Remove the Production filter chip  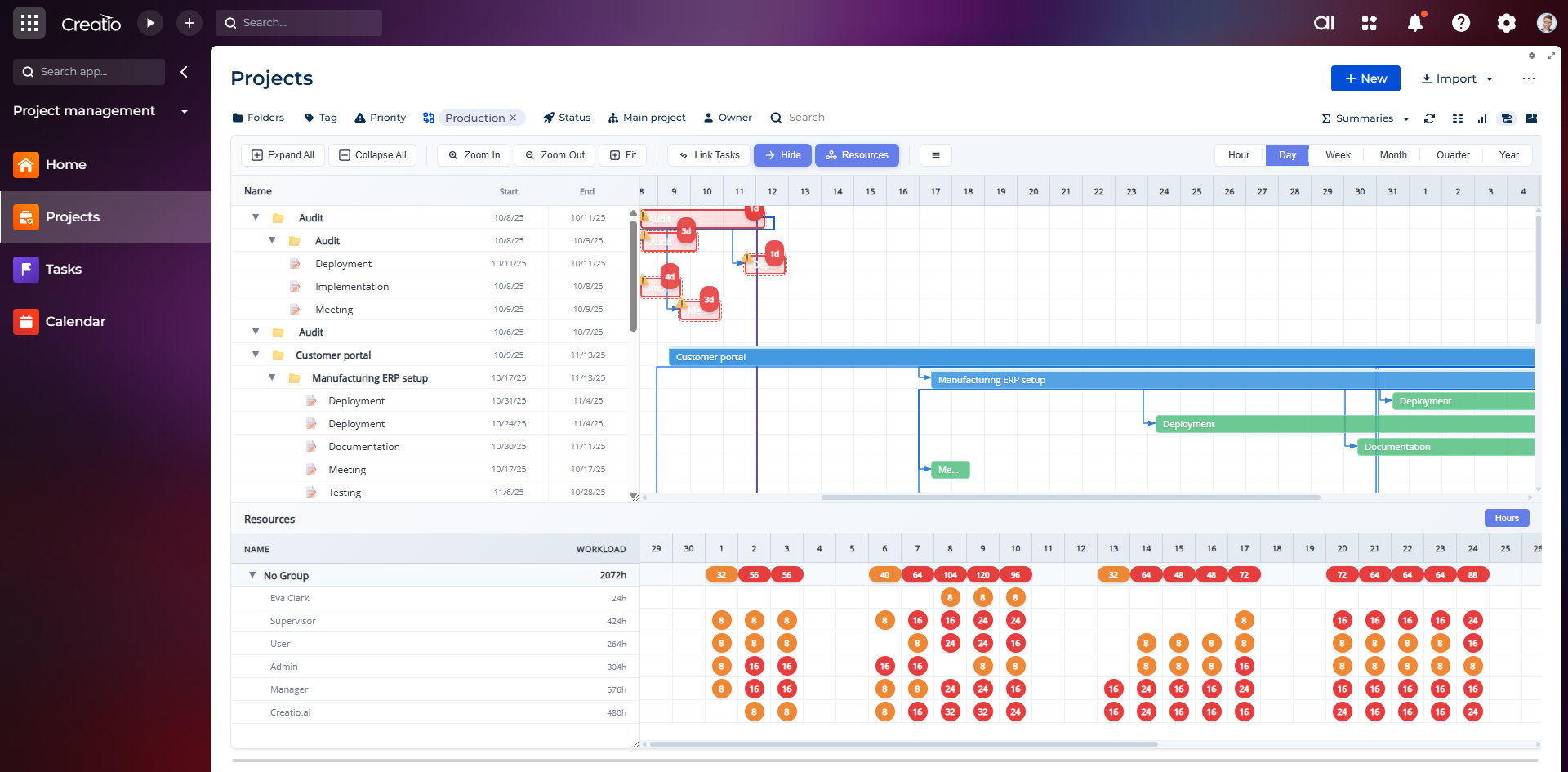[513, 118]
